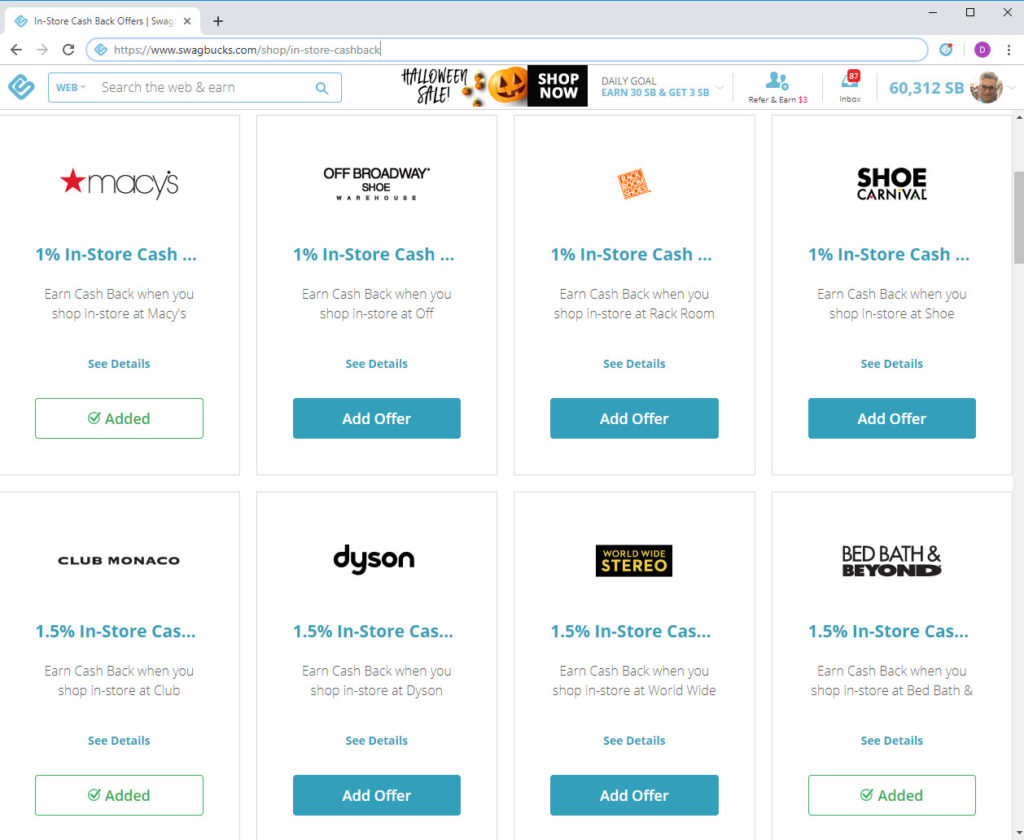The height and width of the screenshot is (840, 1024).
Task: Add the Dyson offer
Action: (376, 795)
